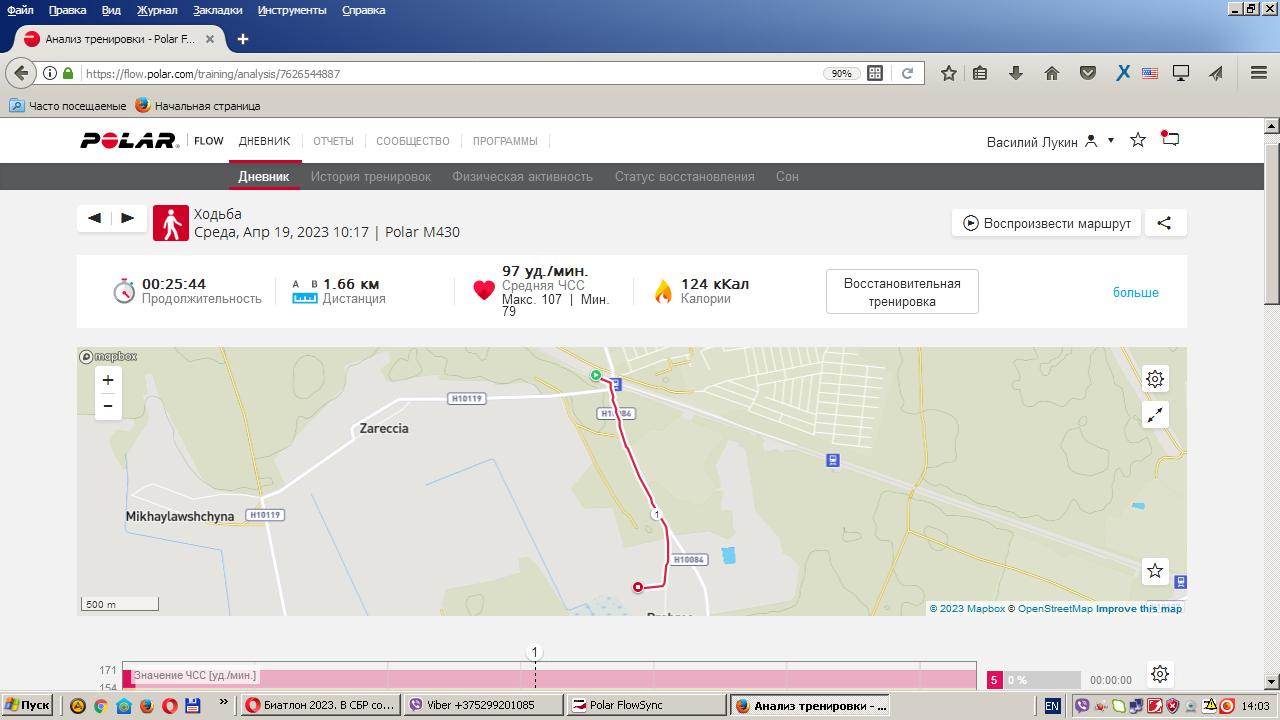1280x720 pixels.
Task: Go to Firefox home page
Action: [x=1052, y=73]
